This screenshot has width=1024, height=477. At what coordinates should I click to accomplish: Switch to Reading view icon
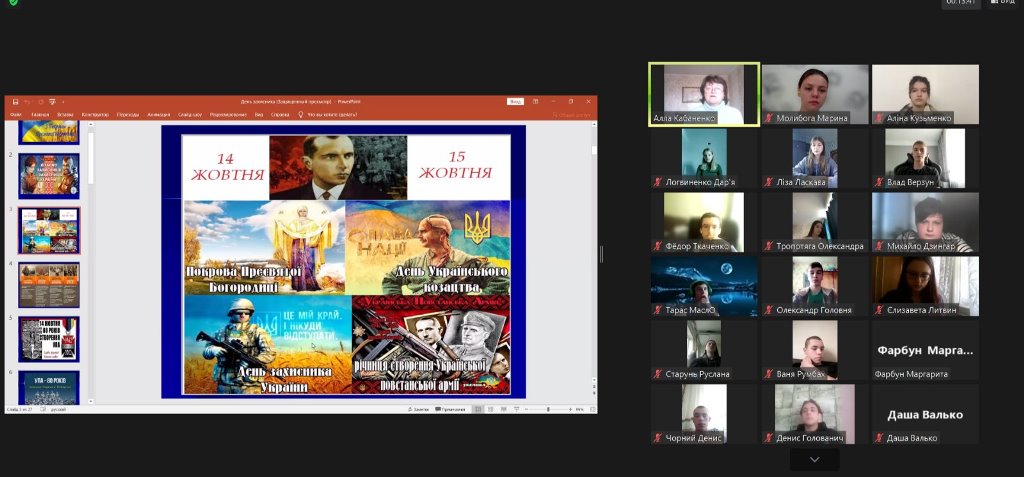click(x=504, y=409)
